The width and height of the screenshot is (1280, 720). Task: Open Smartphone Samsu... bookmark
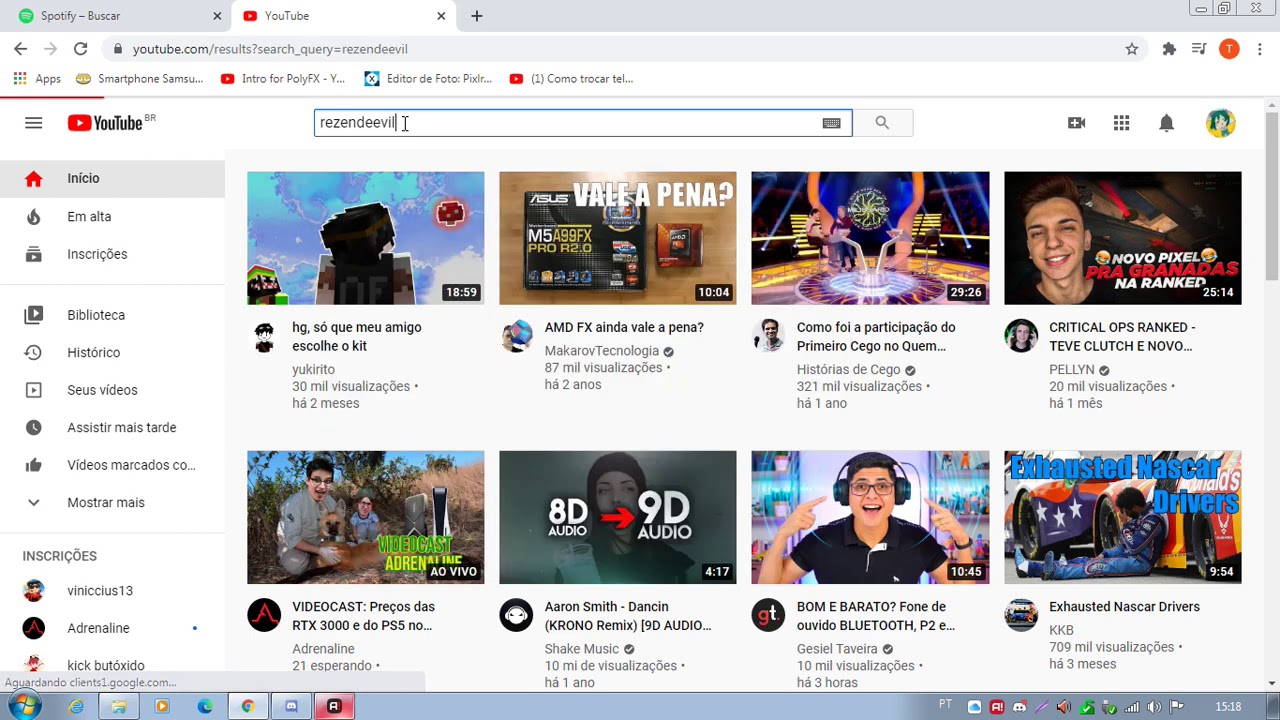point(140,79)
